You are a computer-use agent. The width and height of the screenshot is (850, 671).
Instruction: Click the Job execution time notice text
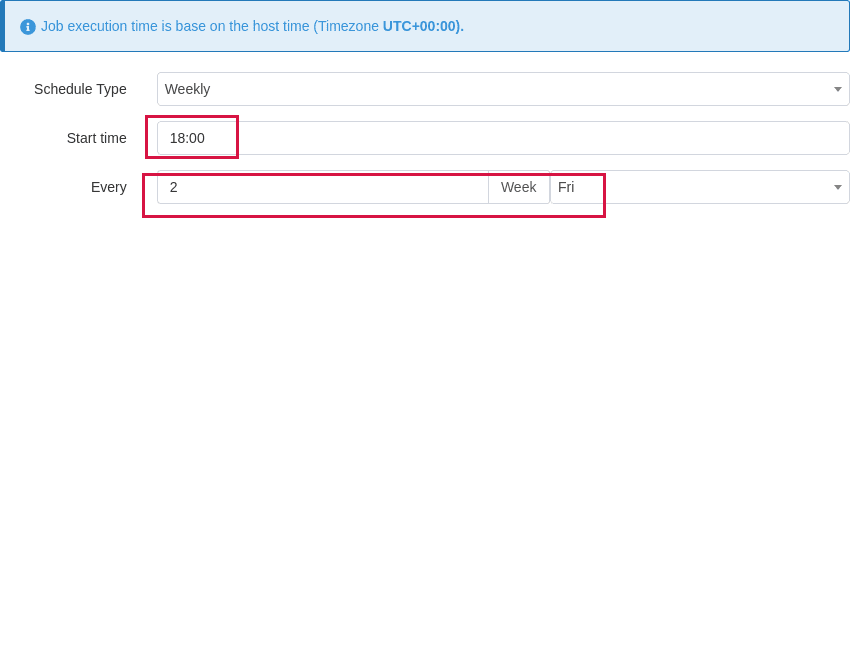[252, 27]
